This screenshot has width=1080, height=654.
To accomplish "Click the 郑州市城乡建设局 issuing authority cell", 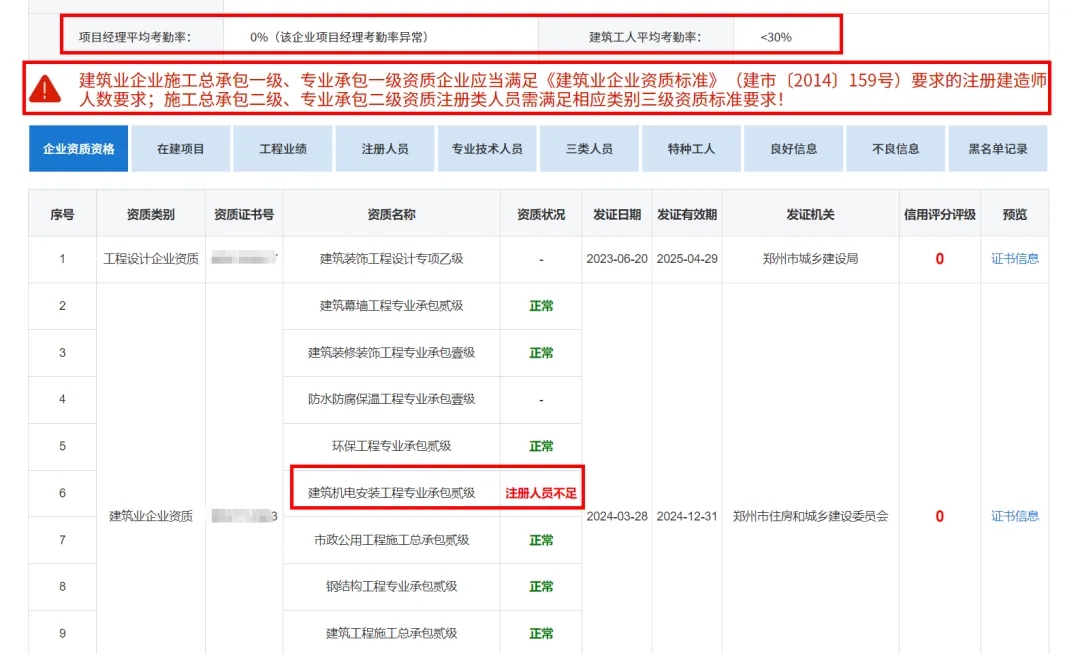I will [x=810, y=259].
